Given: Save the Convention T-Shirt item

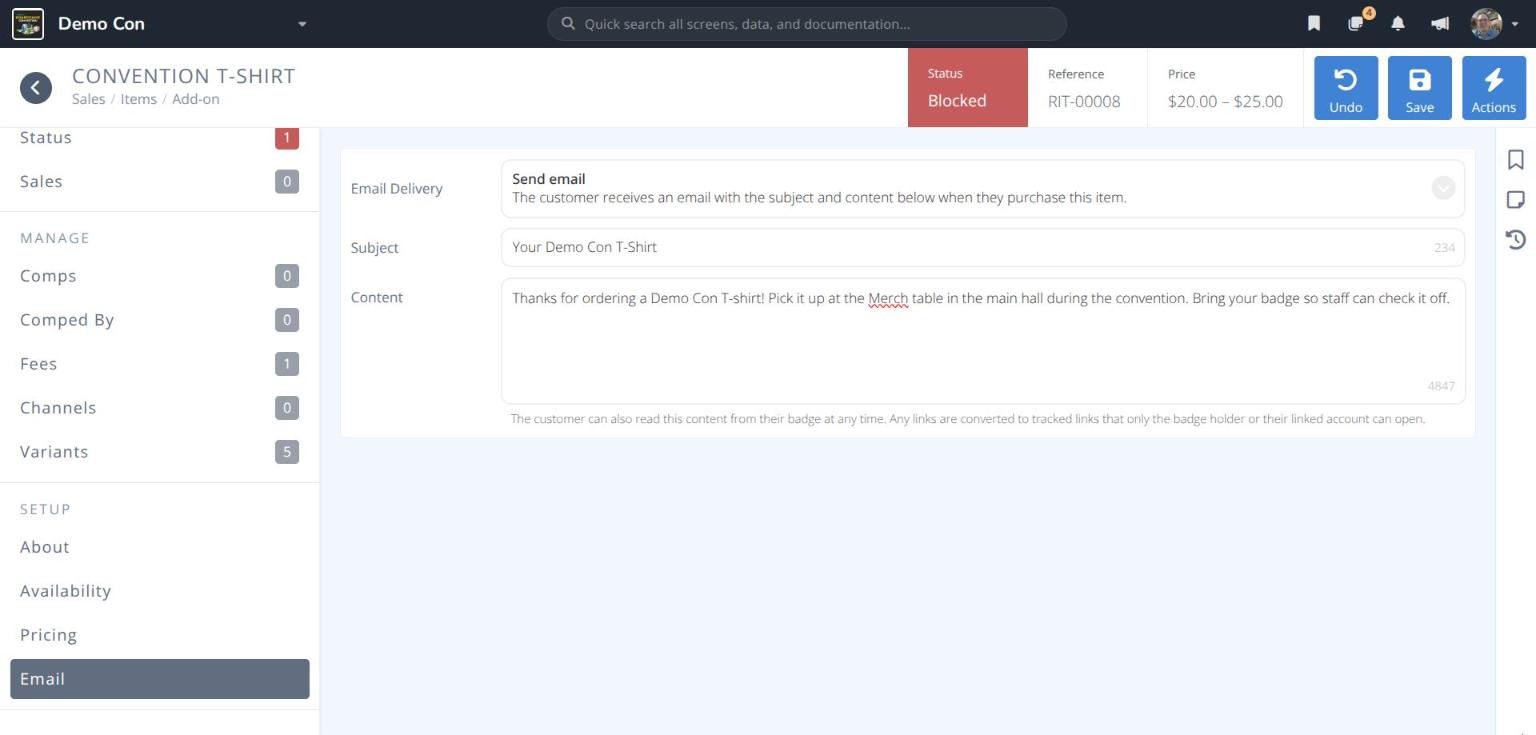Looking at the screenshot, I should point(1420,88).
